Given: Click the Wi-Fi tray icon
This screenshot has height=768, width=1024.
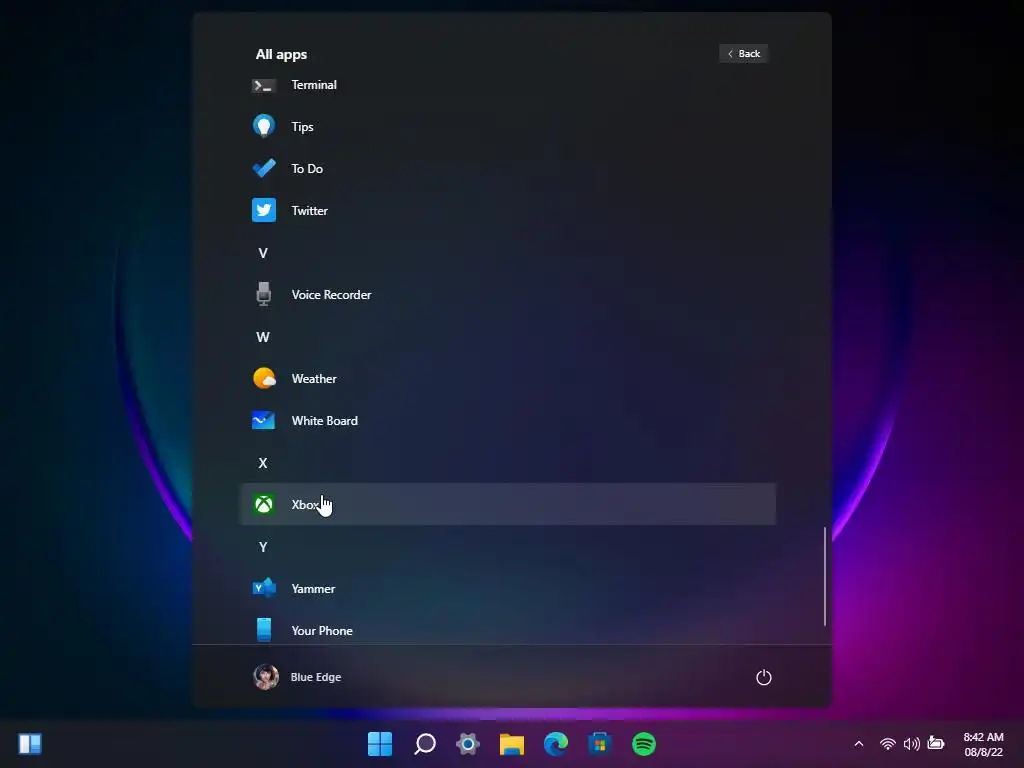Looking at the screenshot, I should click(x=888, y=744).
